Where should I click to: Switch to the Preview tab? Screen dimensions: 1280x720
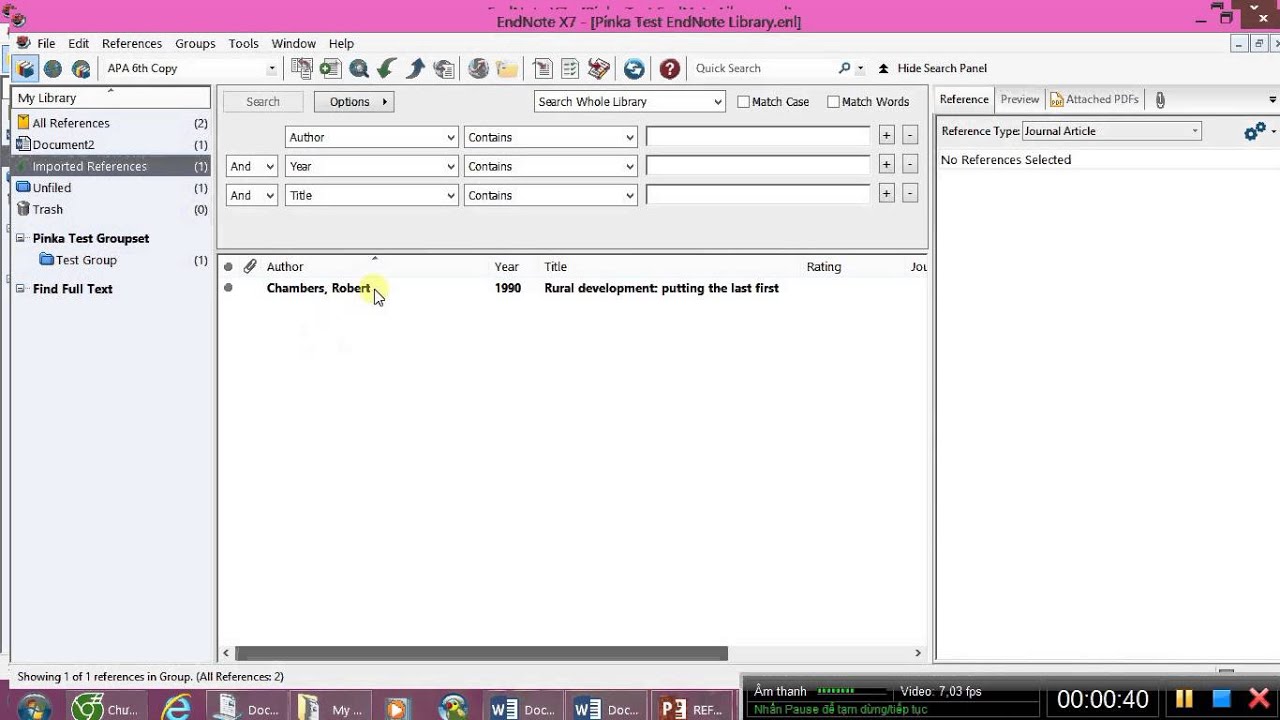1020,99
